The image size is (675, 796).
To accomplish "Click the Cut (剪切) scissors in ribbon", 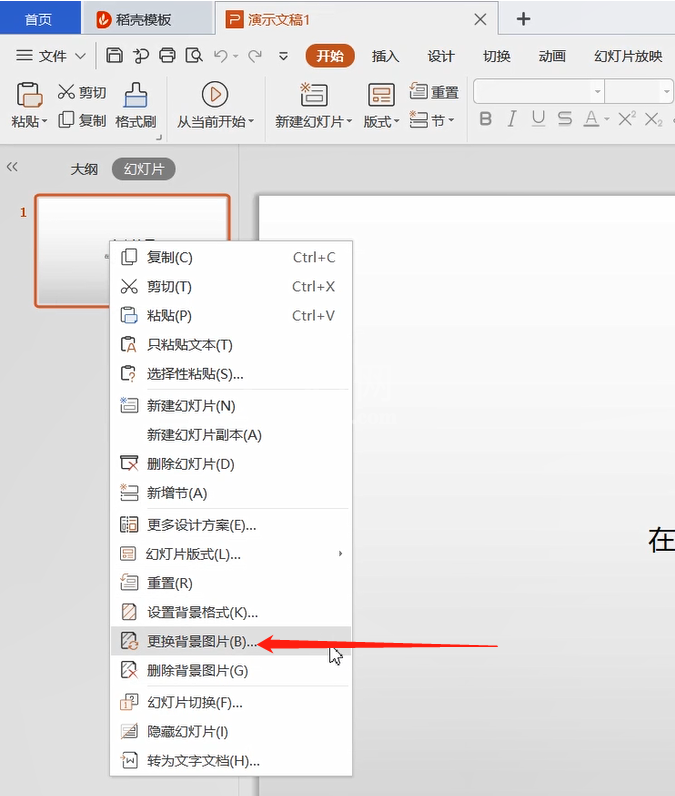I will 66,92.
